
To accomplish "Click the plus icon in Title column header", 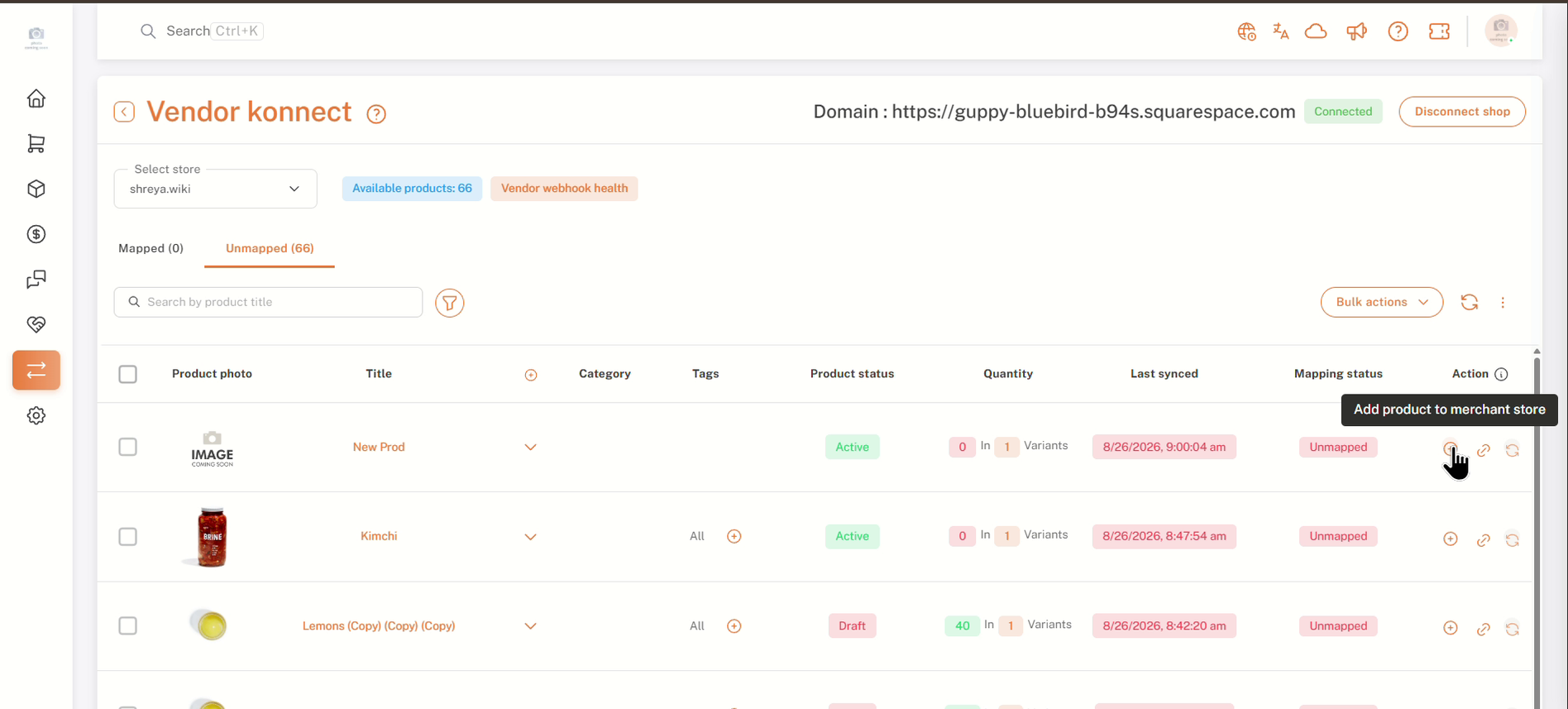I will click(x=531, y=375).
